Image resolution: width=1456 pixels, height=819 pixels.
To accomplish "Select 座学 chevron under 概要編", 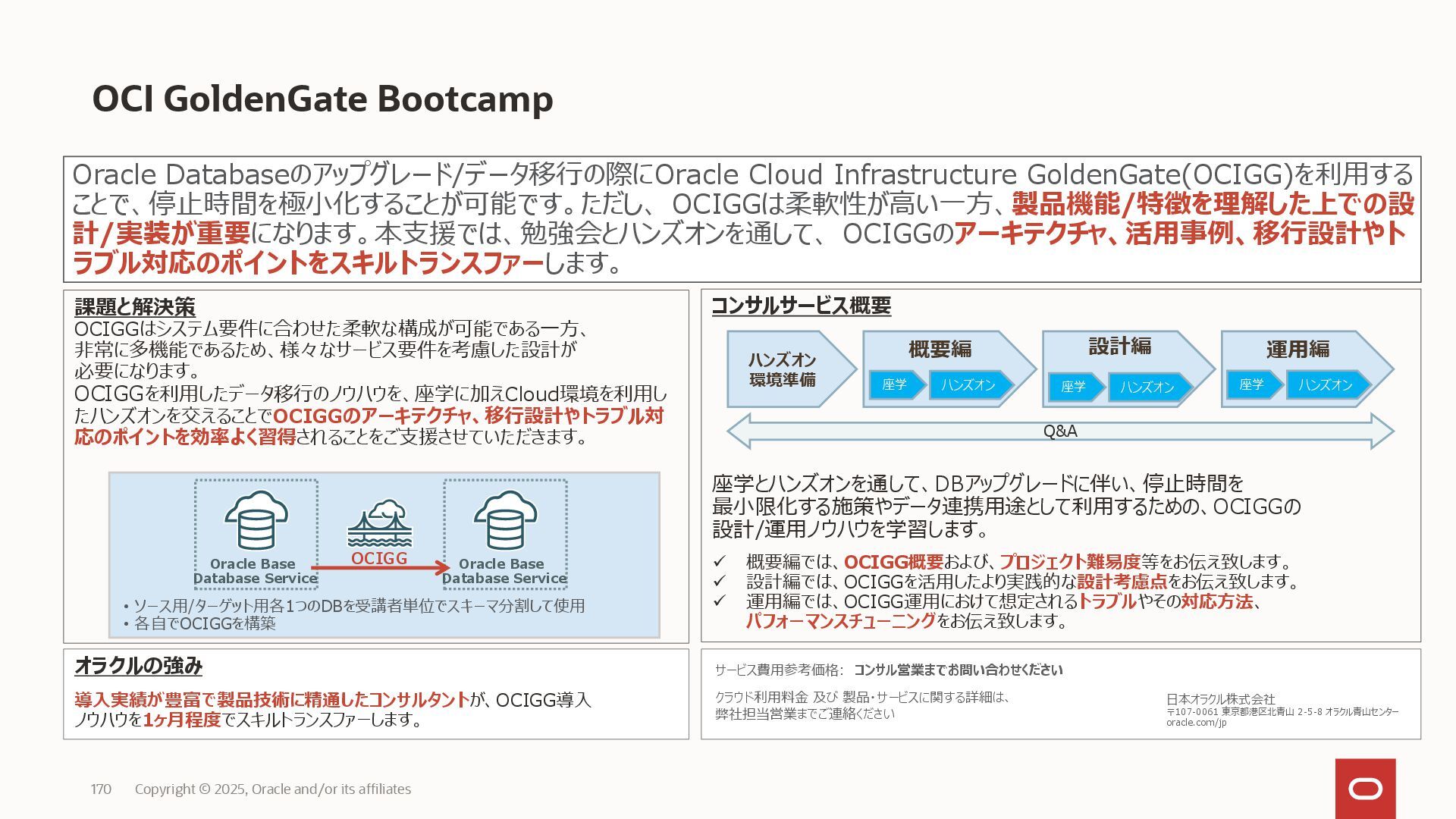I will coord(896,385).
